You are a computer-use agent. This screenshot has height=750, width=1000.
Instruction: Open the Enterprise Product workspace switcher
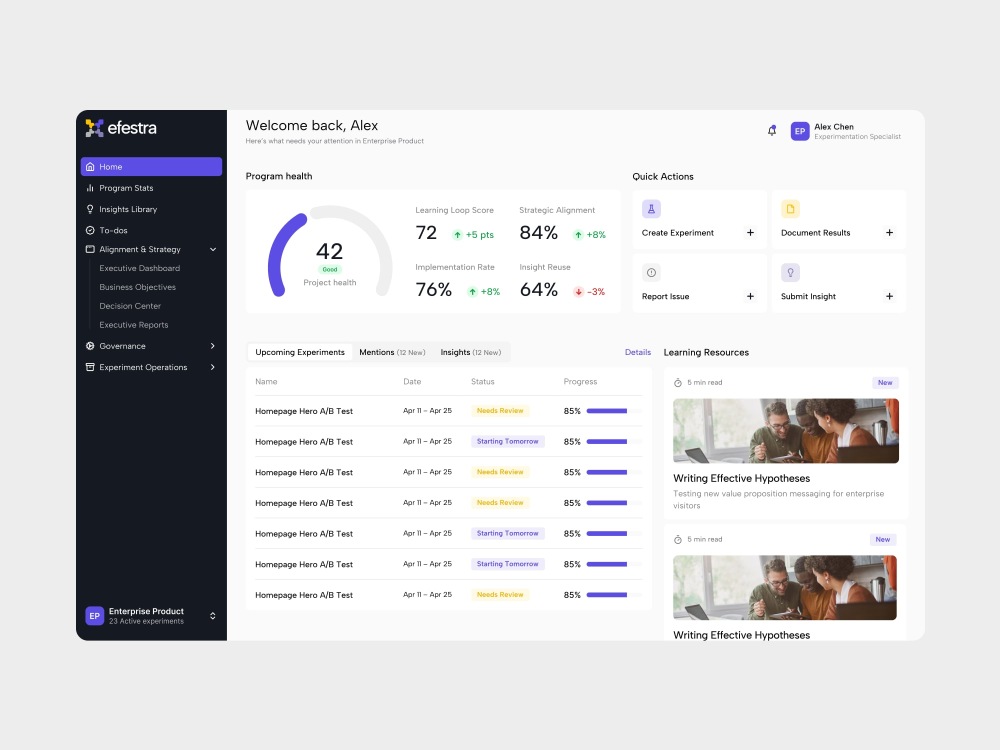151,616
